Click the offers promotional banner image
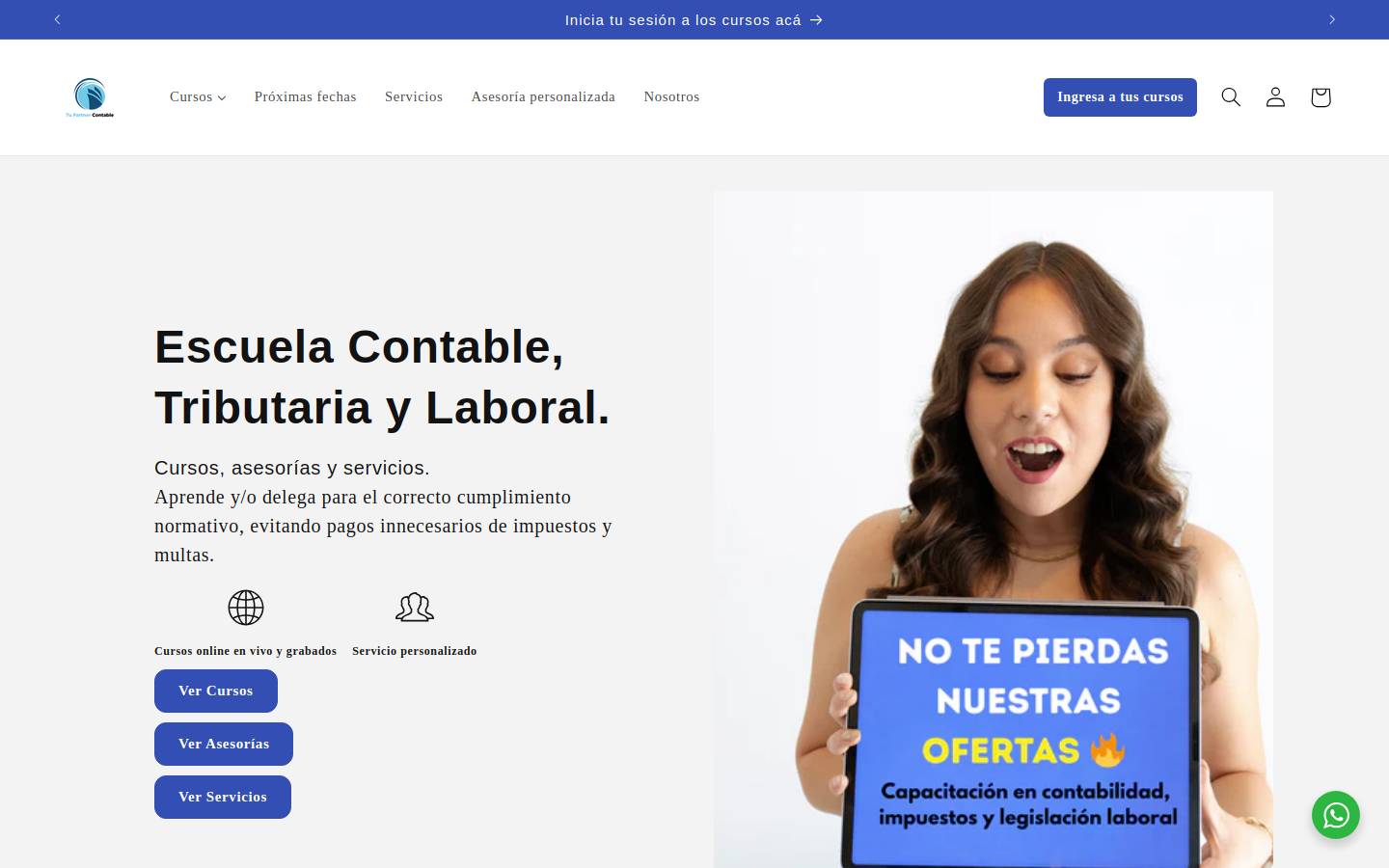 point(994,529)
